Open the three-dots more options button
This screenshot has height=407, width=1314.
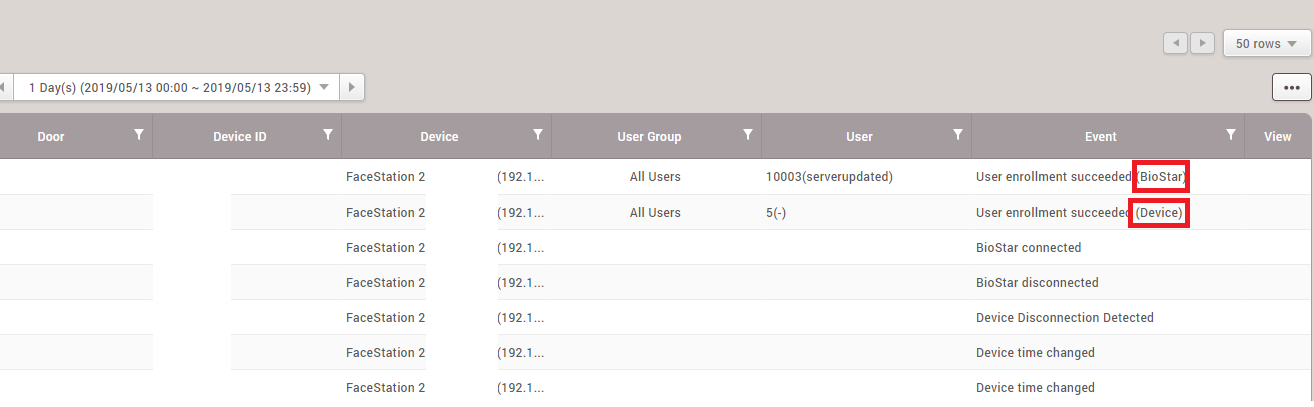click(x=1291, y=87)
